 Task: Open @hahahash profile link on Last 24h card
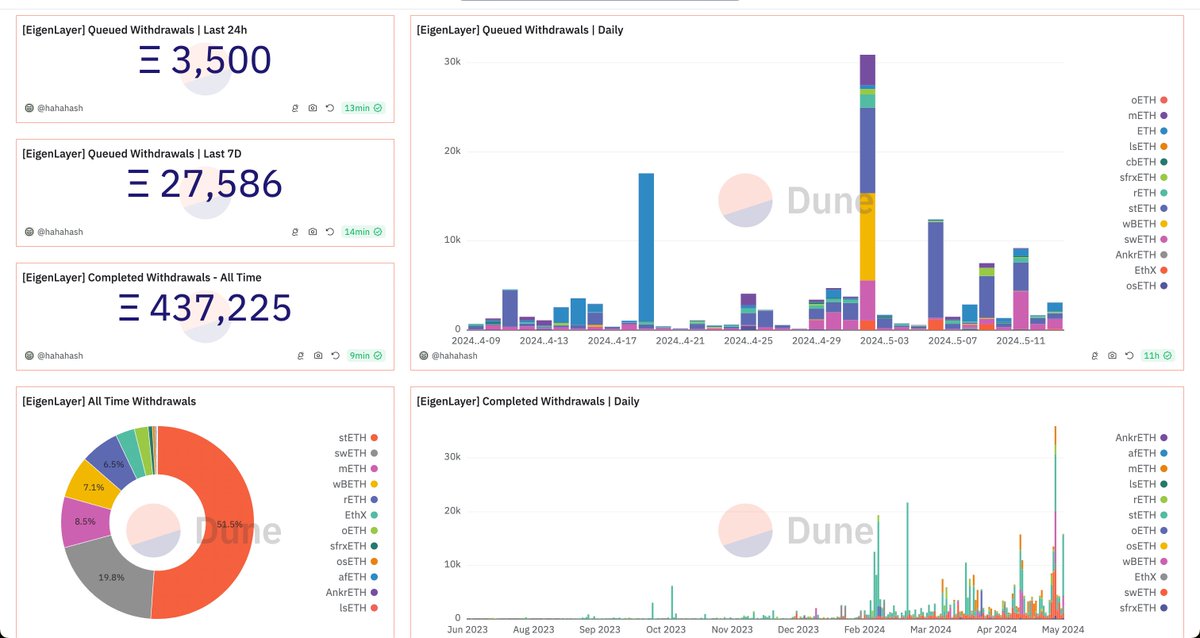[60, 107]
